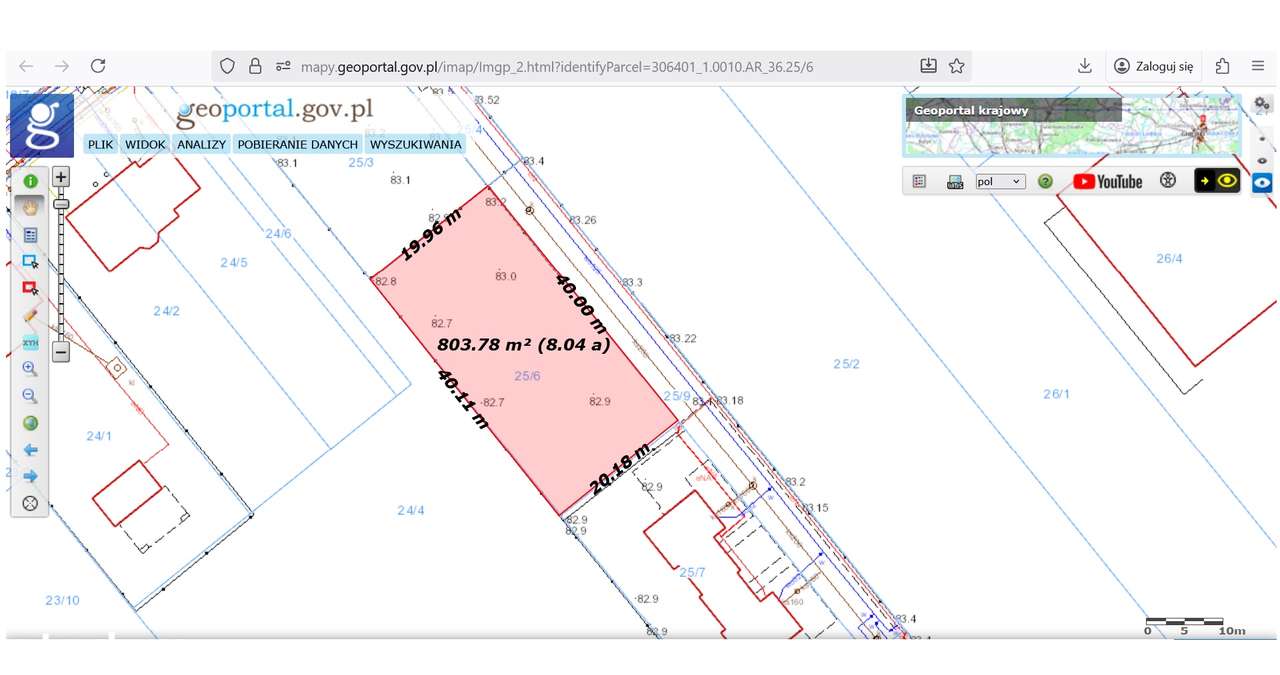Click parcel label 26/1
The height and width of the screenshot is (675, 1280).
(x=1057, y=394)
